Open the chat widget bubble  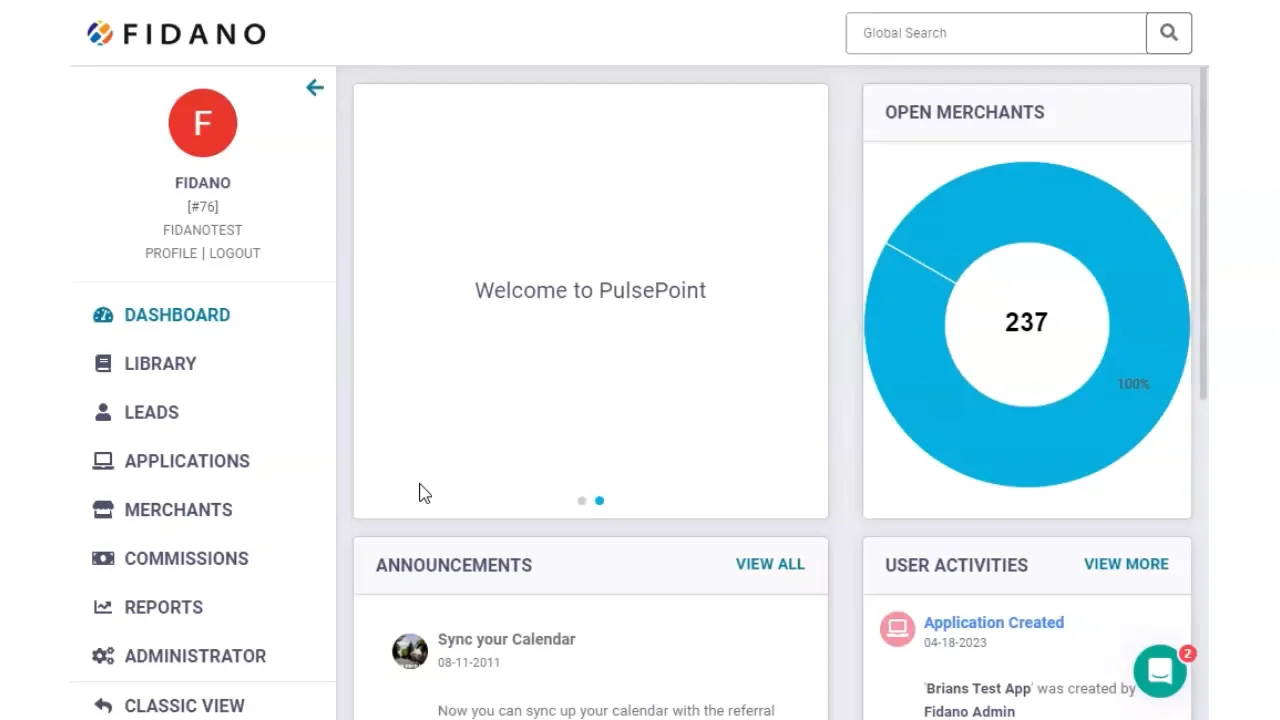tap(1160, 671)
